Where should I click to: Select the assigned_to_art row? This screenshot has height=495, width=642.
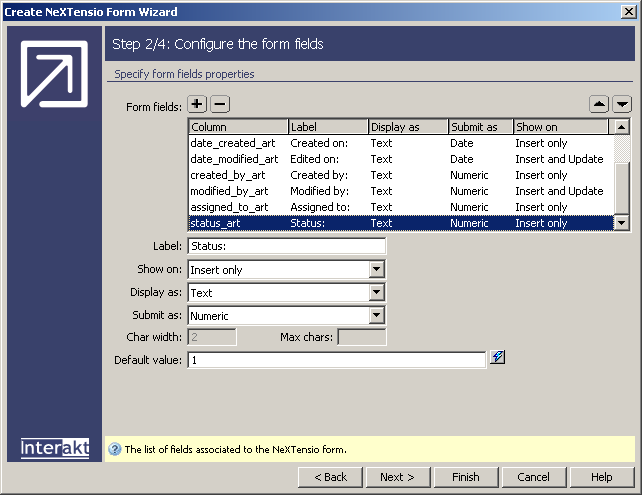tap(401, 207)
